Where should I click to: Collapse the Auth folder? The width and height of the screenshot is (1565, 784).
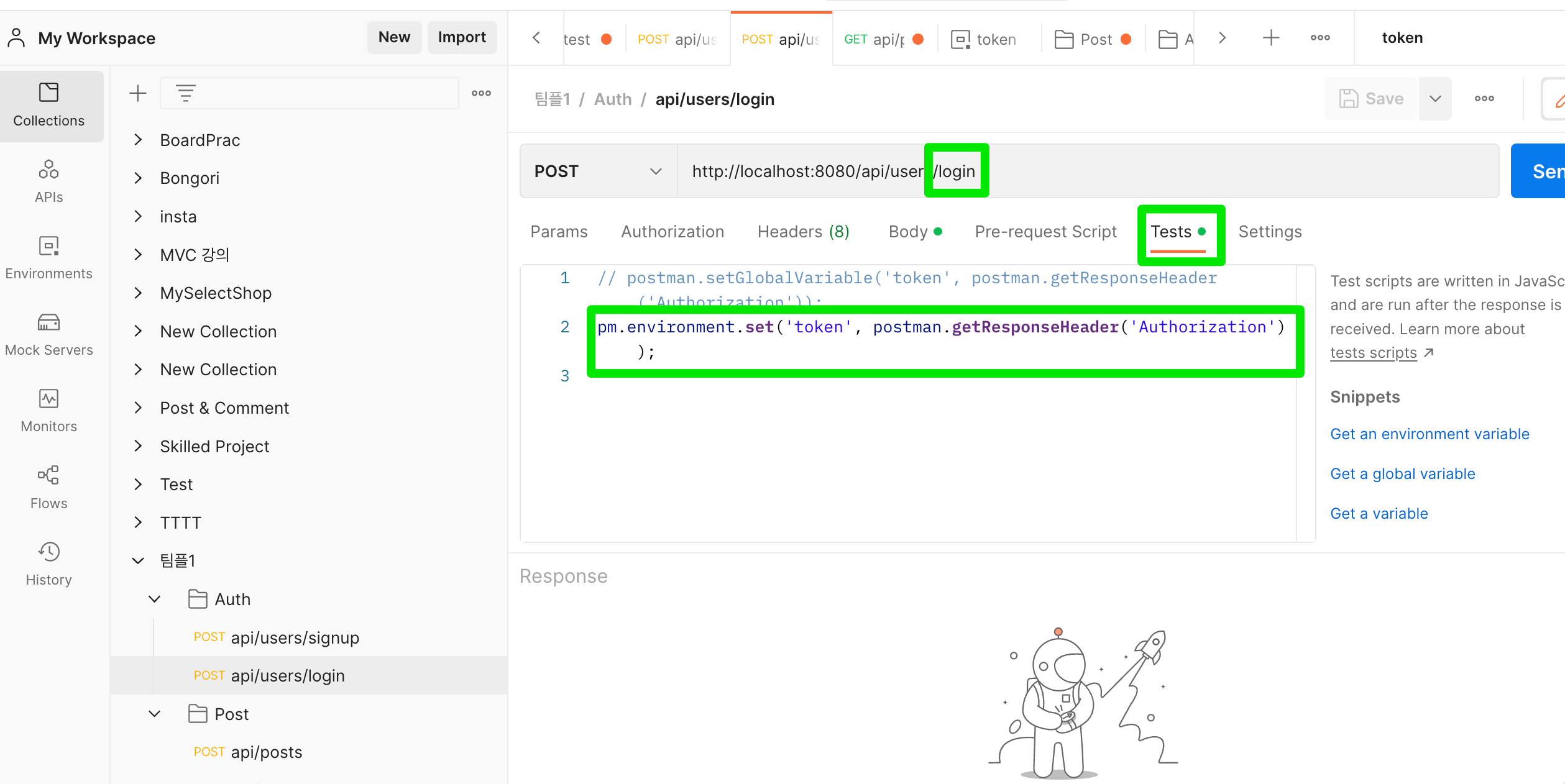[155, 599]
